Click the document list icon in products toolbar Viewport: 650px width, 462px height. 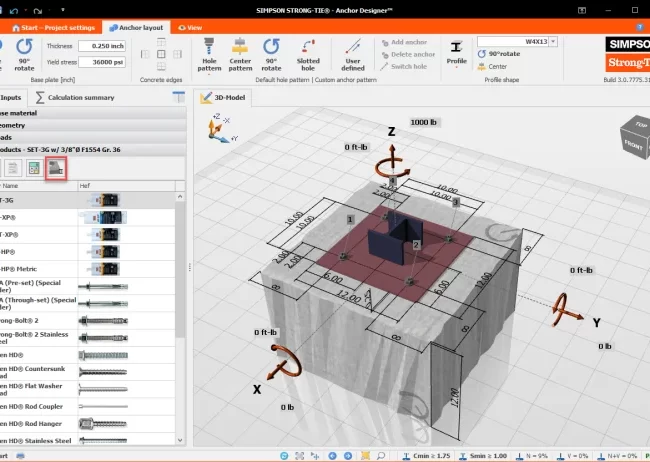pos(13,168)
